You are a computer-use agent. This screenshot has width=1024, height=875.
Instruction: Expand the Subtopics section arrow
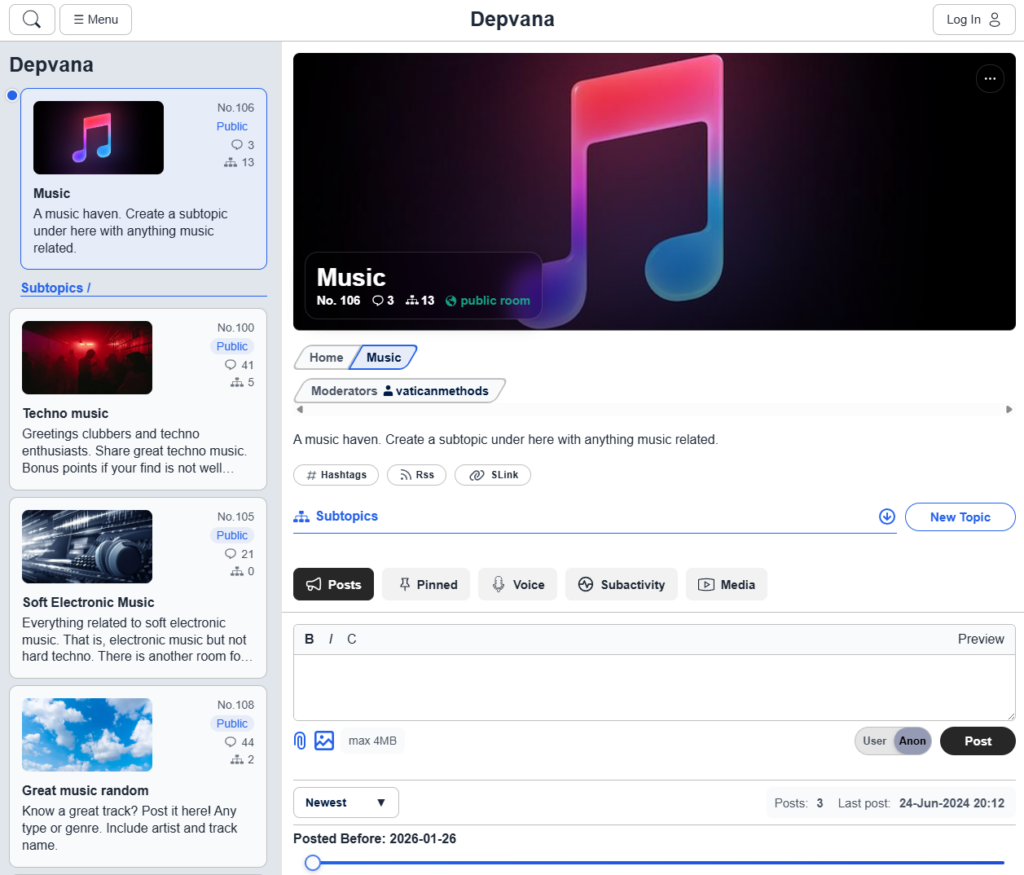[886, 517]
